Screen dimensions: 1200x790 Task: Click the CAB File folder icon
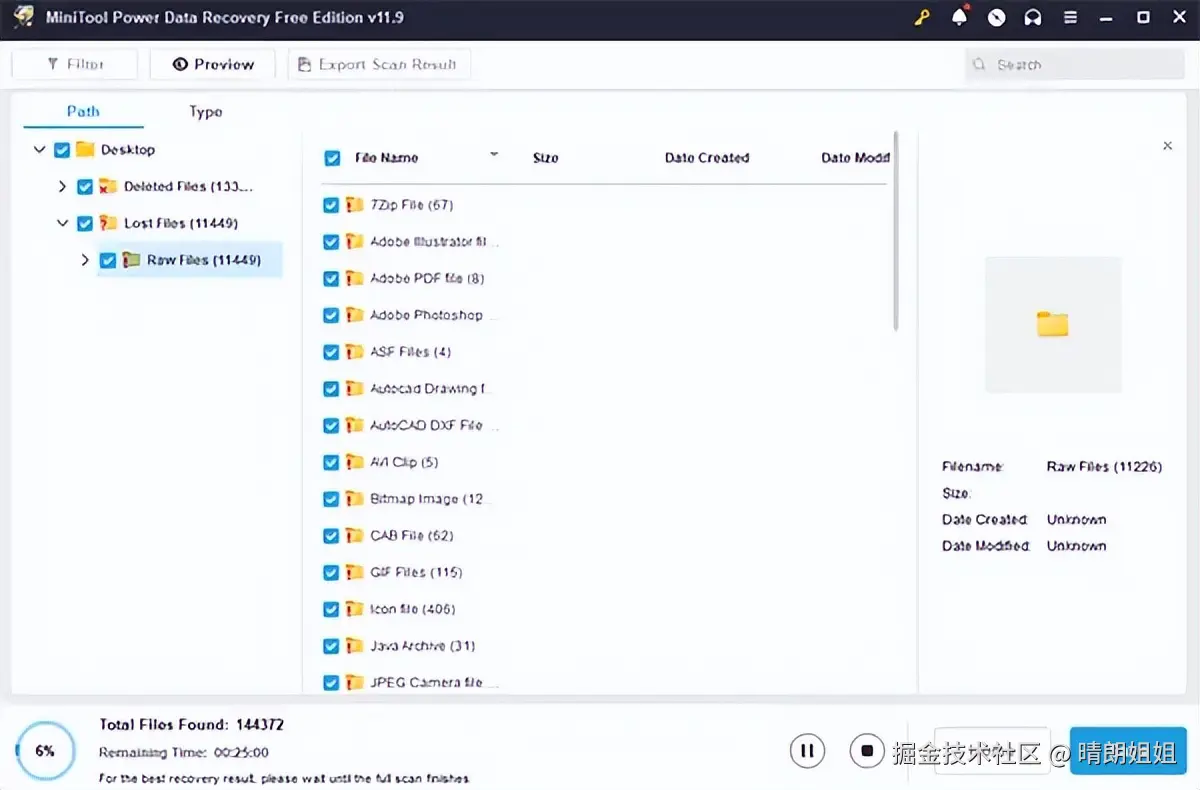pyautogui.click(x=354, y=536)
